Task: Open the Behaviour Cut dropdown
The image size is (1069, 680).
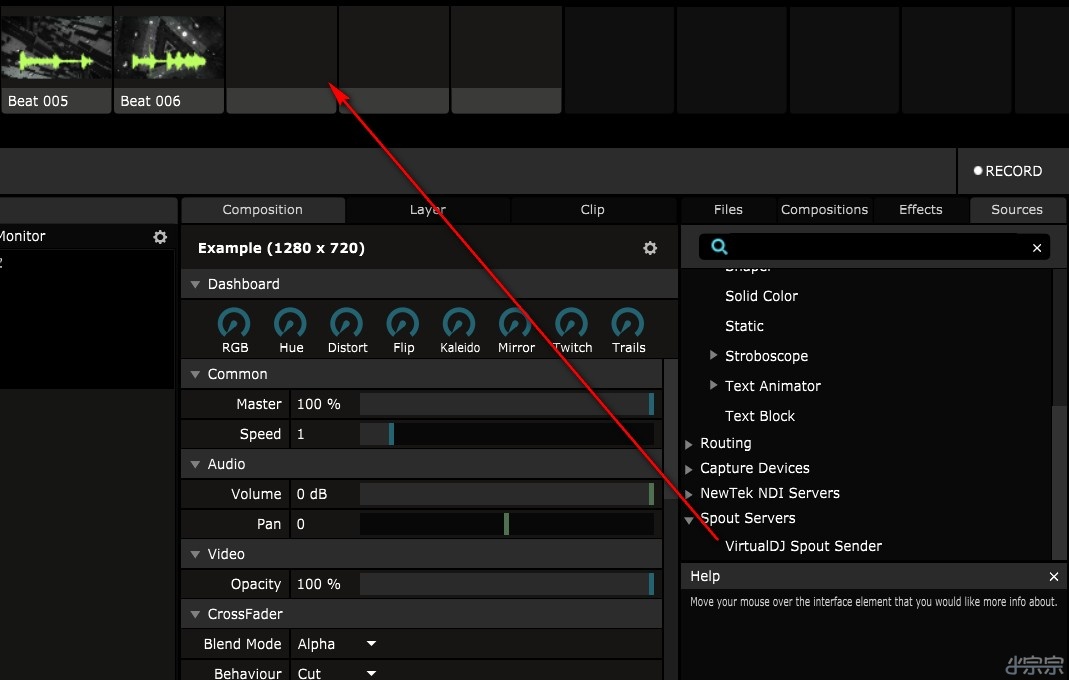Action: pyautogui.click(x=336, y=673)
